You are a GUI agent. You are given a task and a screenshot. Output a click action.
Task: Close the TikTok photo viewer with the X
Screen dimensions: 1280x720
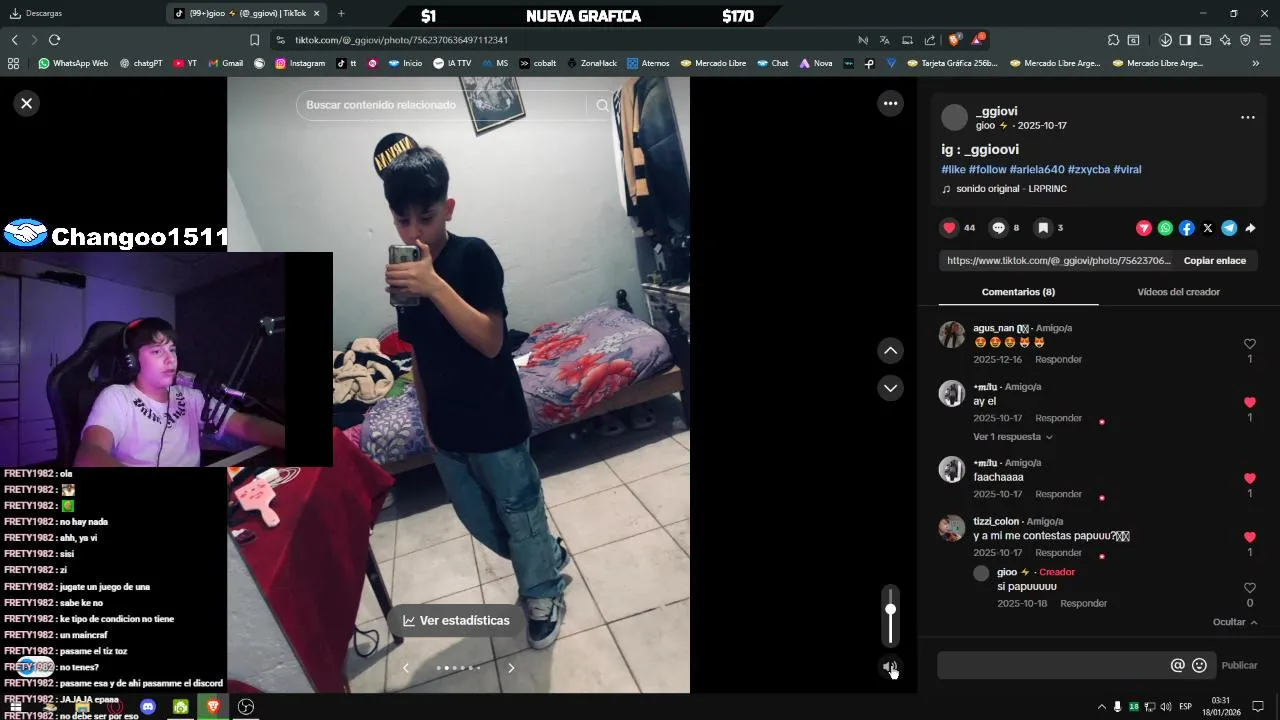pos(27,103)
